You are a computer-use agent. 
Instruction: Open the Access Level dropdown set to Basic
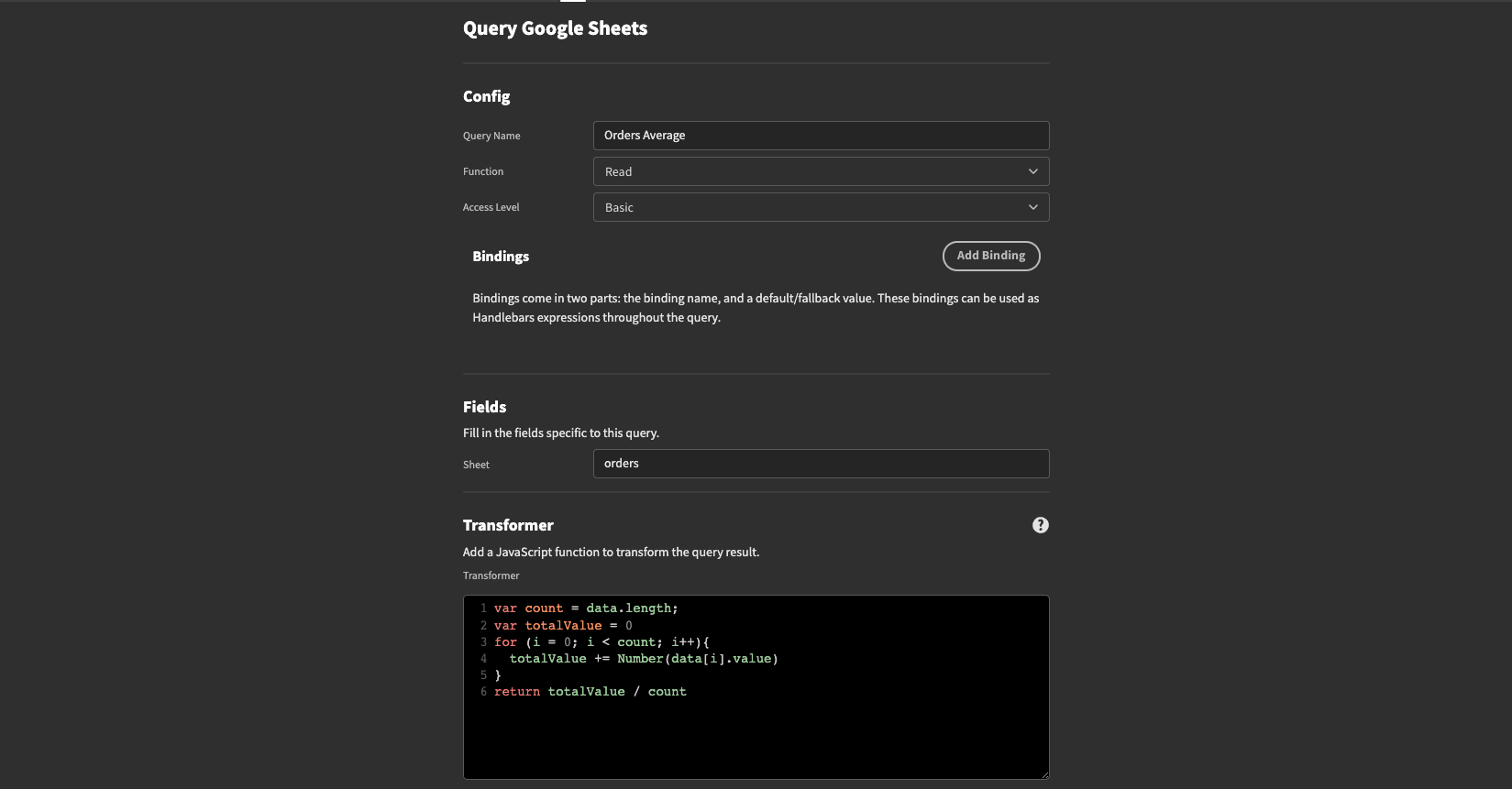[x=821, y=207]
